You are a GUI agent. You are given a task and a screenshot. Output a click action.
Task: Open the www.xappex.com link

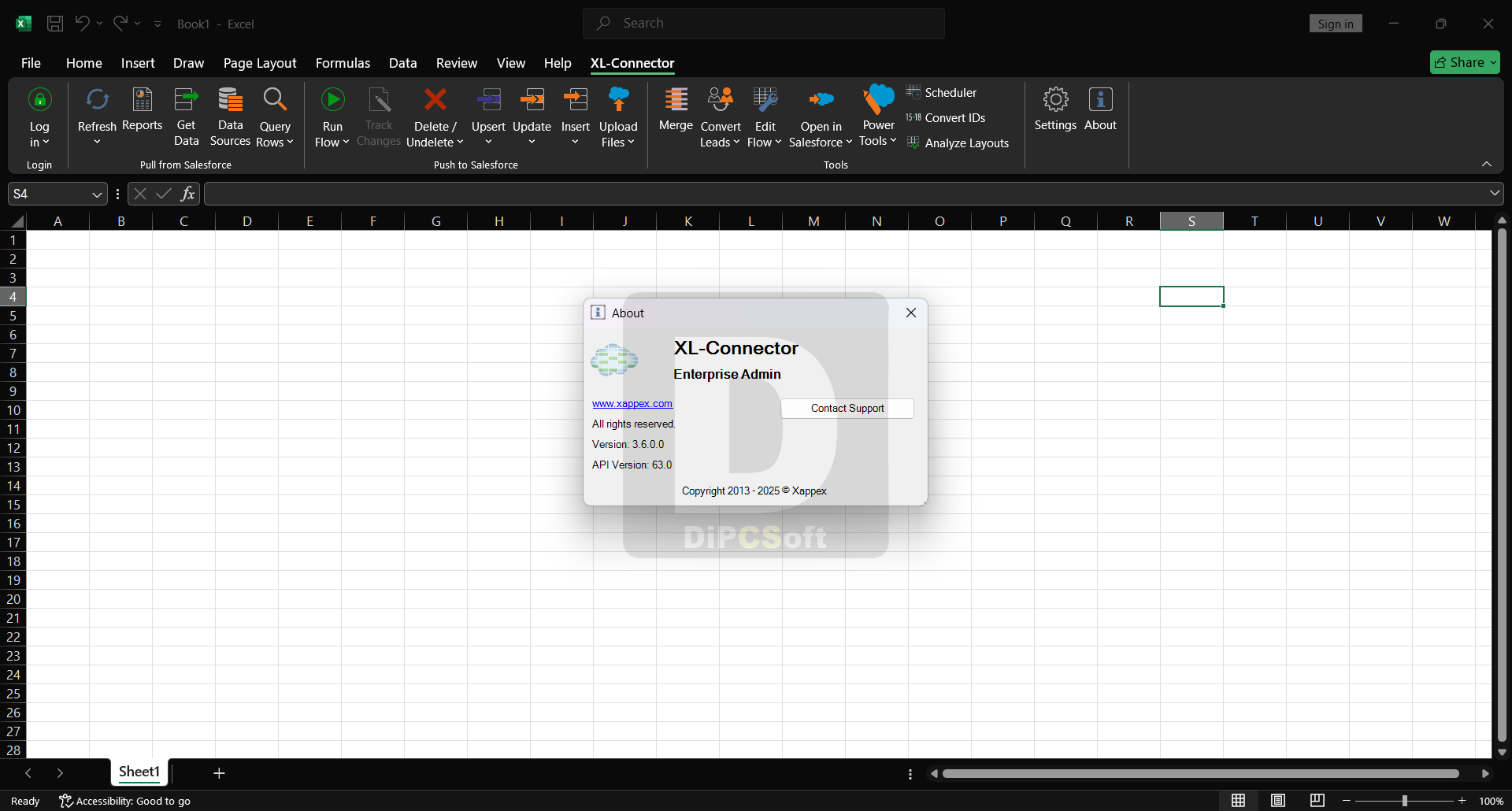point(632,404)
